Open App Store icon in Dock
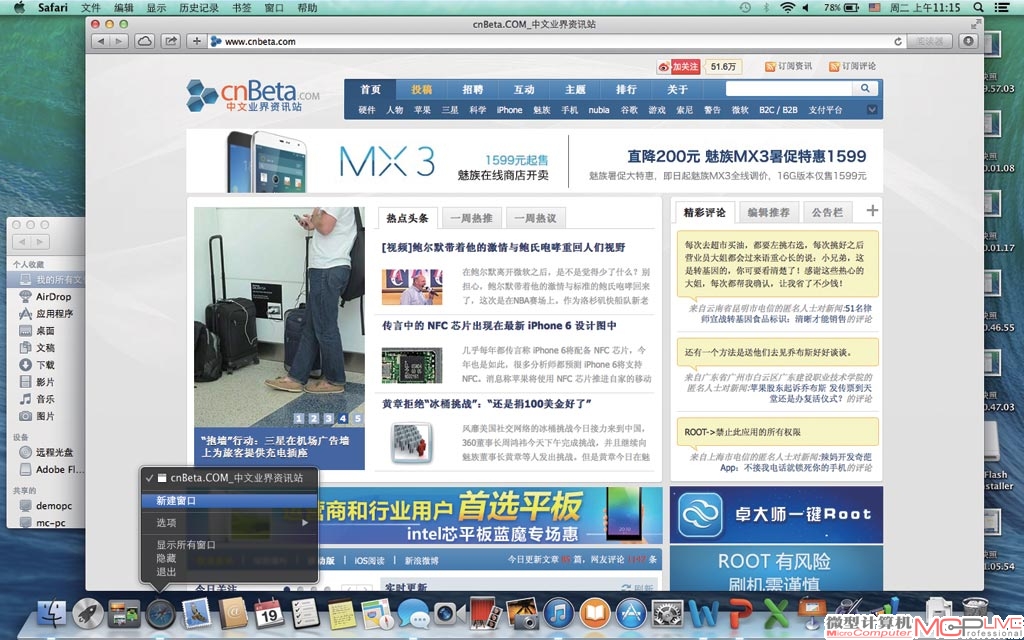 point(631,614)
